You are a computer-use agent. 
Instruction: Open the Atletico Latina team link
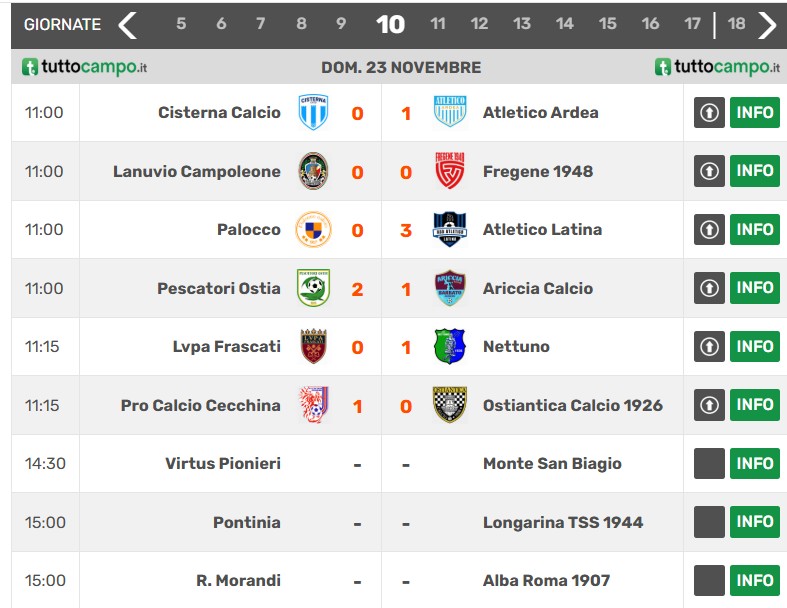[x=542, y=230]
